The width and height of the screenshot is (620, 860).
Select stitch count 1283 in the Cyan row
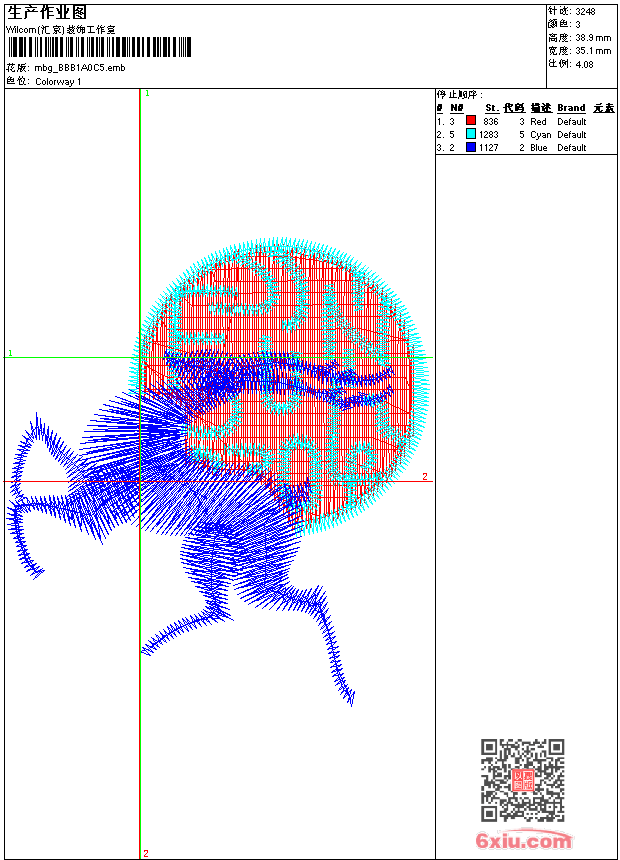(489, 135)
